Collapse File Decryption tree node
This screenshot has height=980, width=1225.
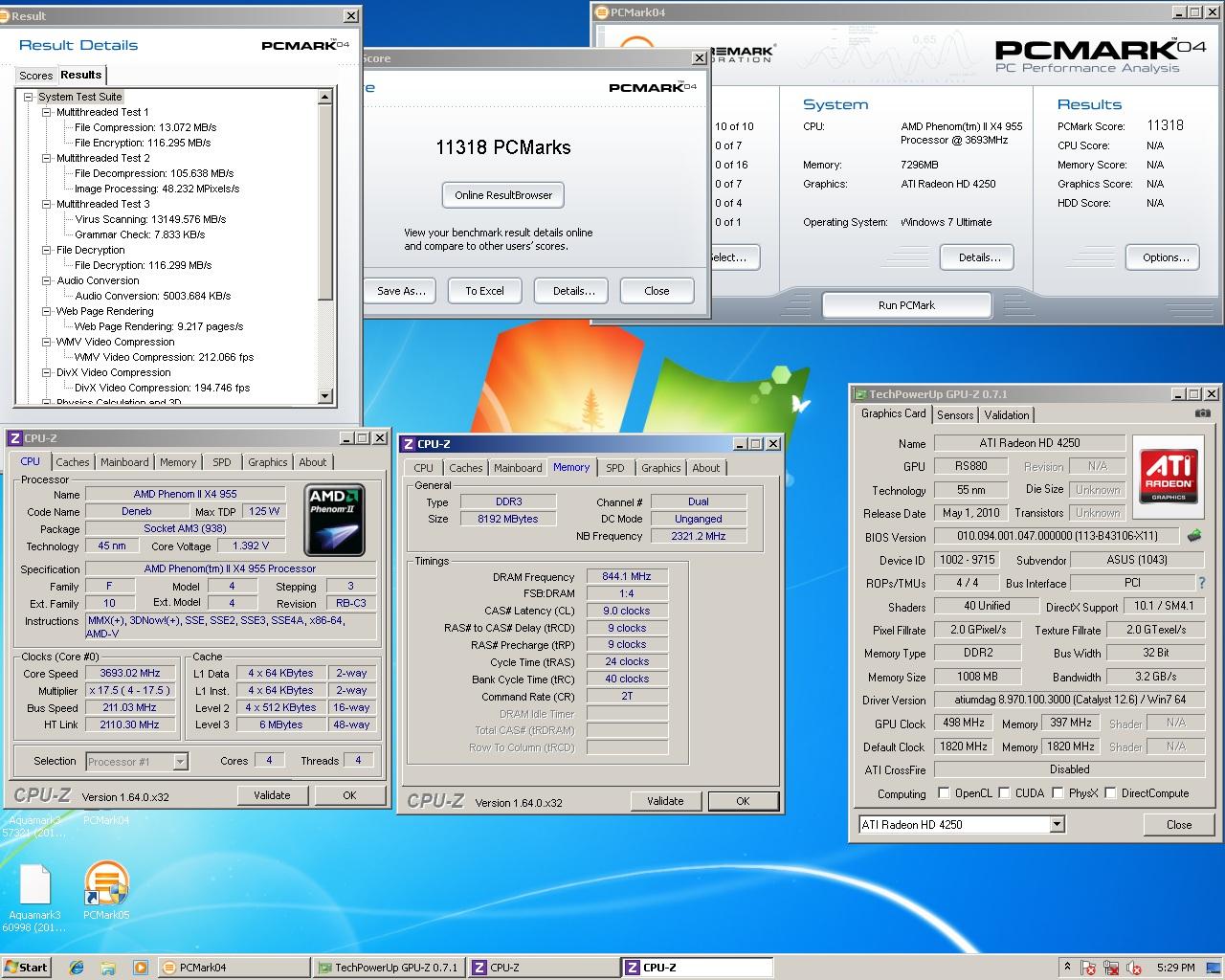click(x=46, y=250)
